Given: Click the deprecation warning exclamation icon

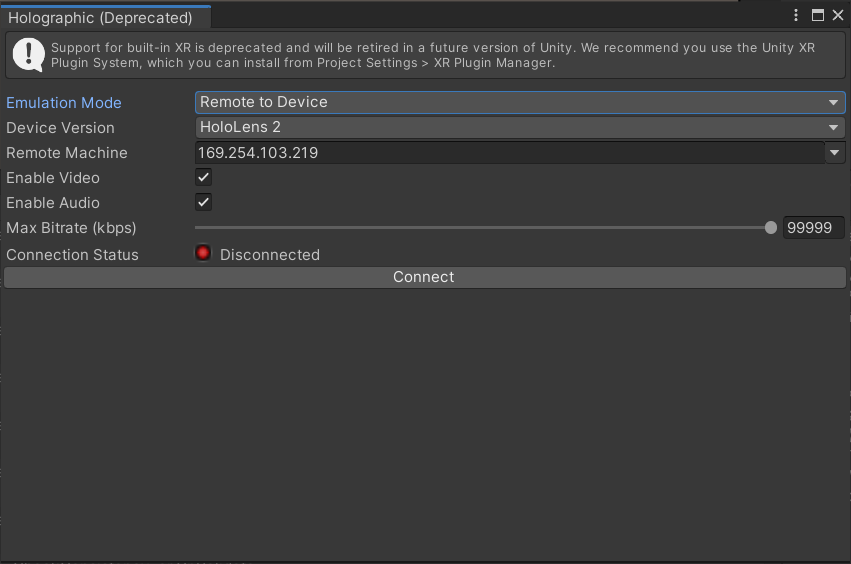Looking at the screenshot, I should (x=28, y=54).
